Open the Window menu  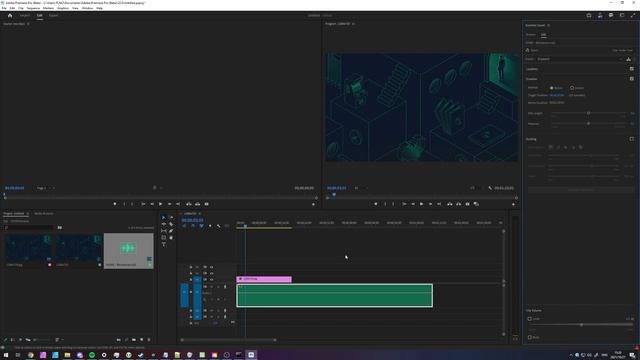click(87, 8)
